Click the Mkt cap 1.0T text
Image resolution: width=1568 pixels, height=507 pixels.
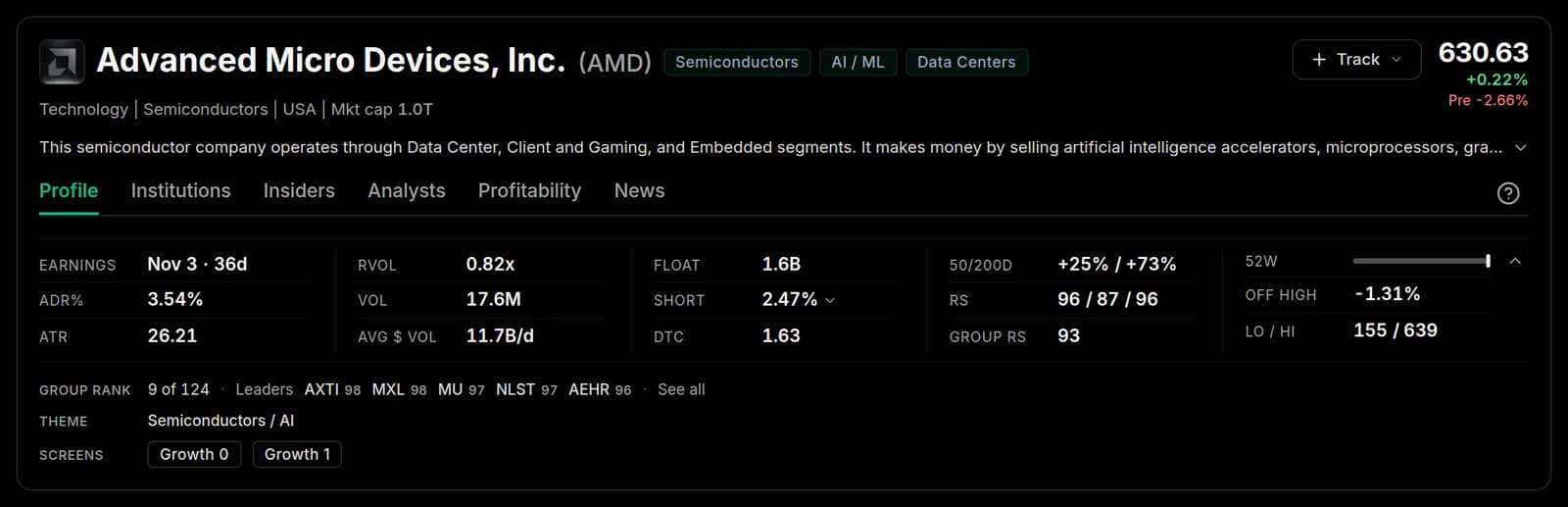tap(381, 109)
